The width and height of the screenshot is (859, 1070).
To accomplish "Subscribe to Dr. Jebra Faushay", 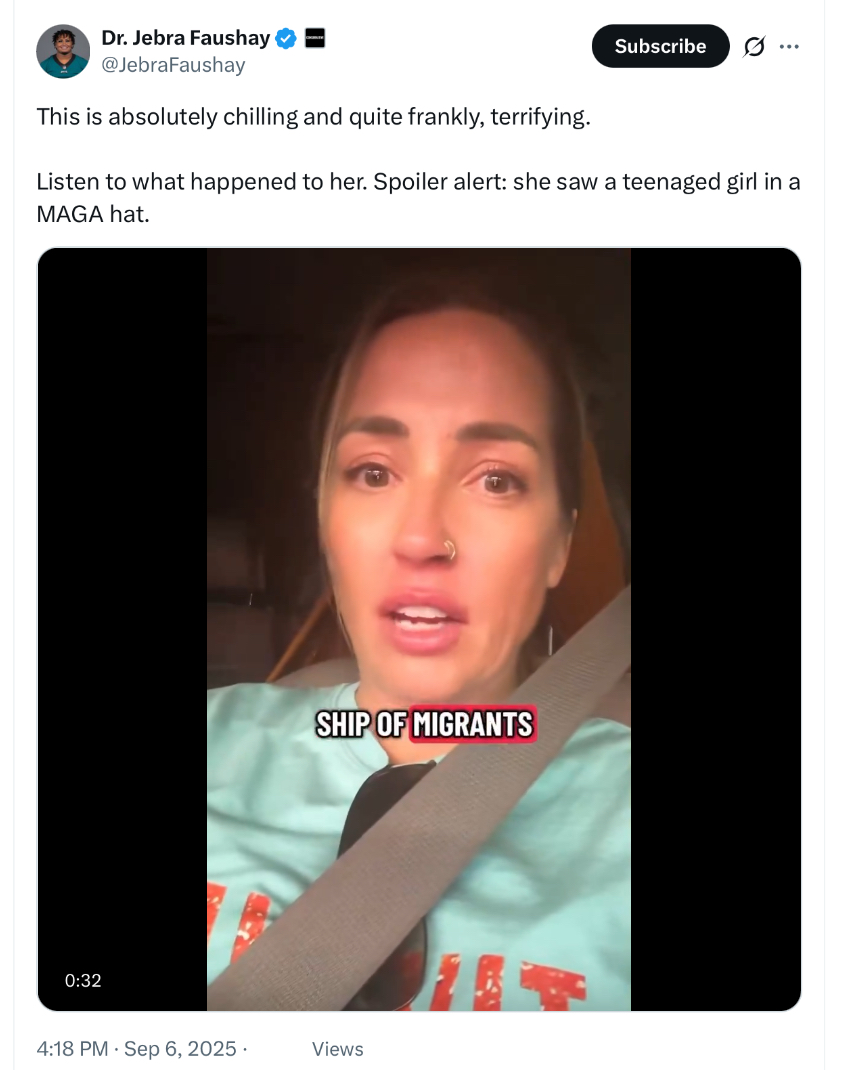I will tap(660, 46).
